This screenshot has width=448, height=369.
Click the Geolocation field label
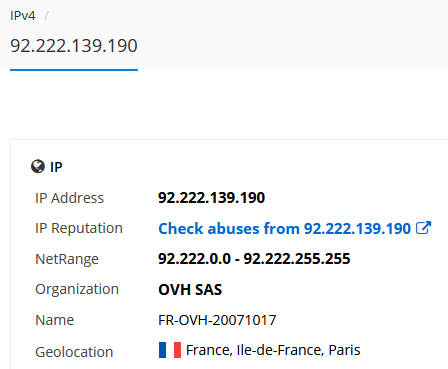coord(74,352)
